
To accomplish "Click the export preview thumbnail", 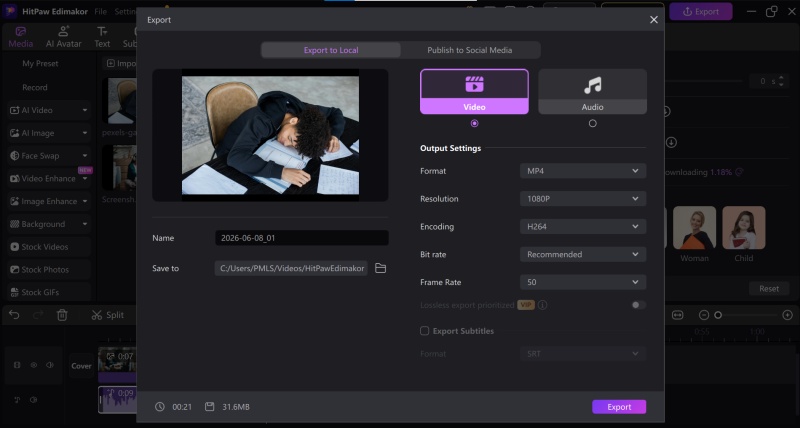I will (x=270, y=135).
